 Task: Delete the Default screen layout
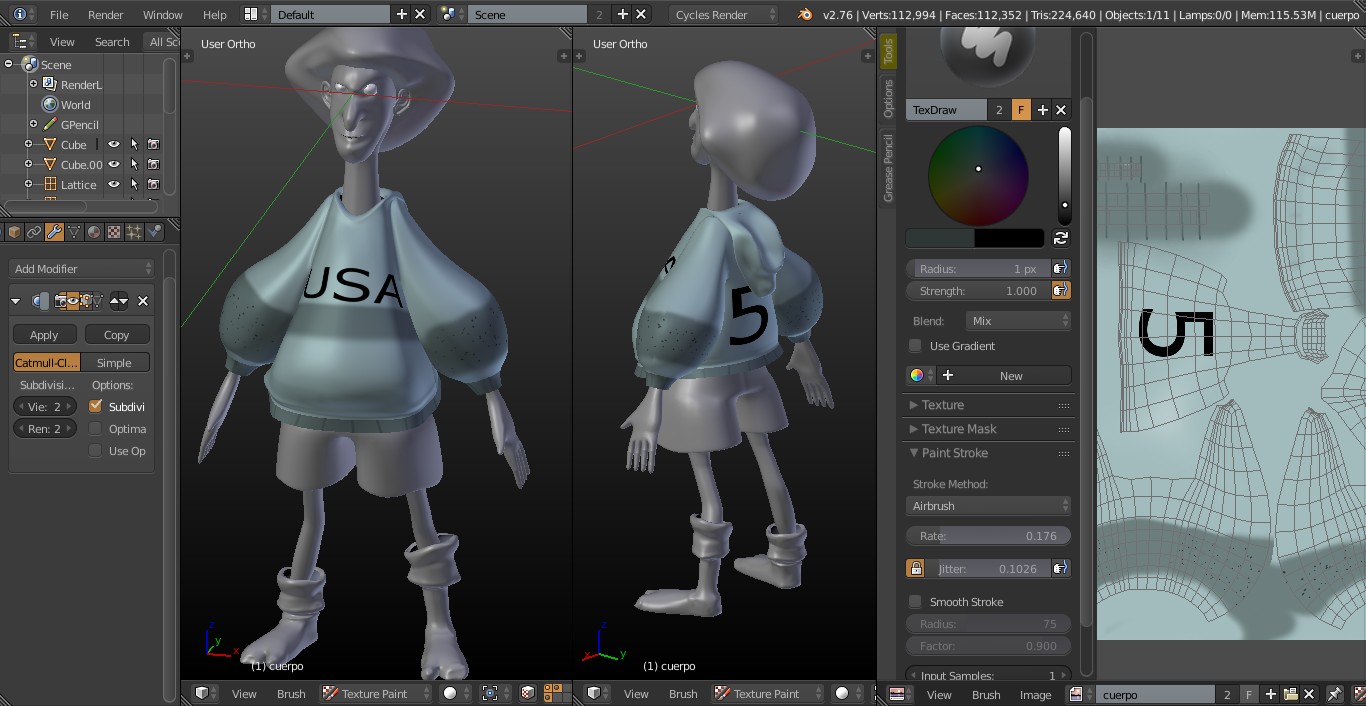(420, 14)
